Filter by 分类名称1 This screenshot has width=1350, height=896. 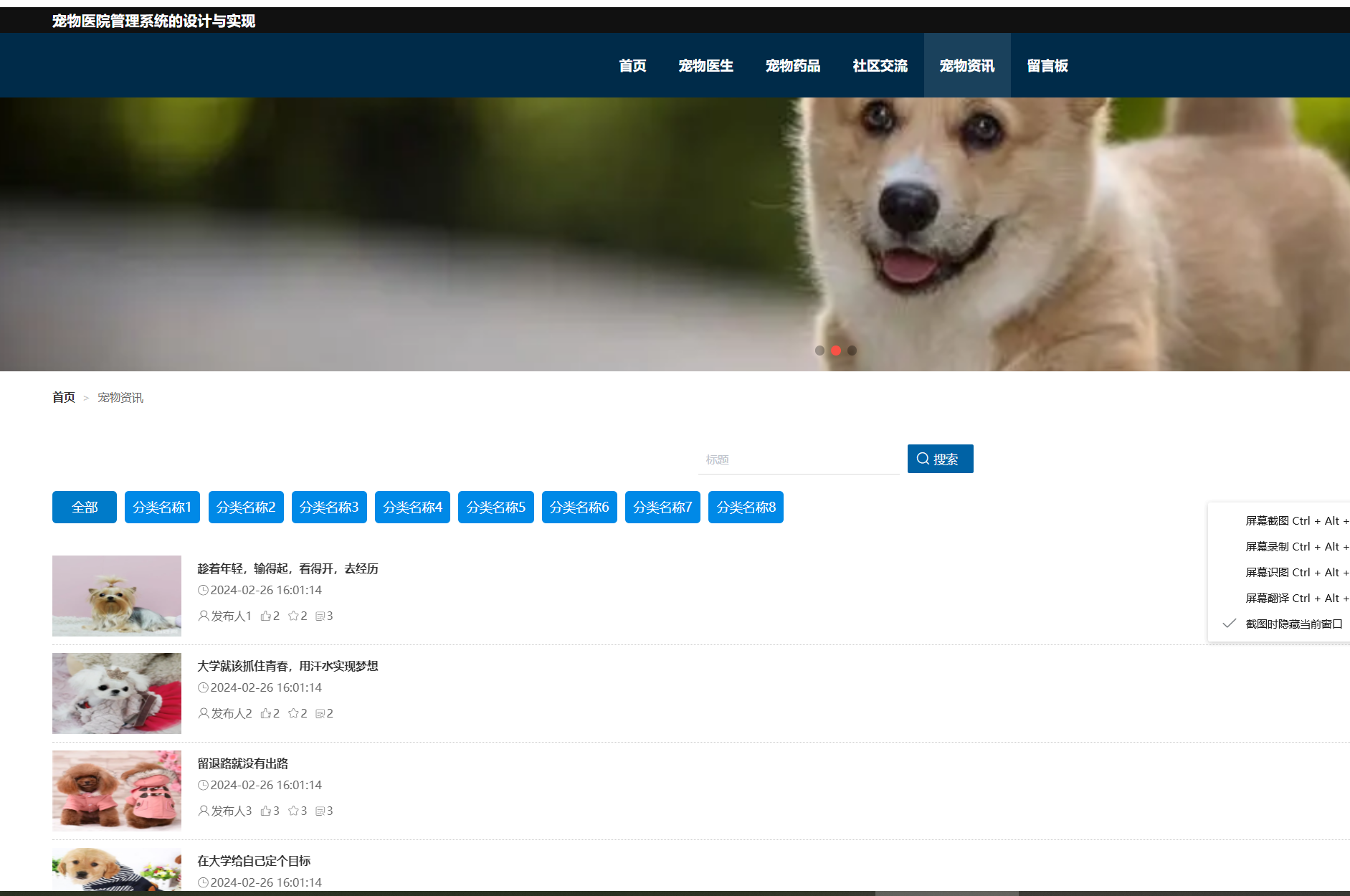click(162, 507)
